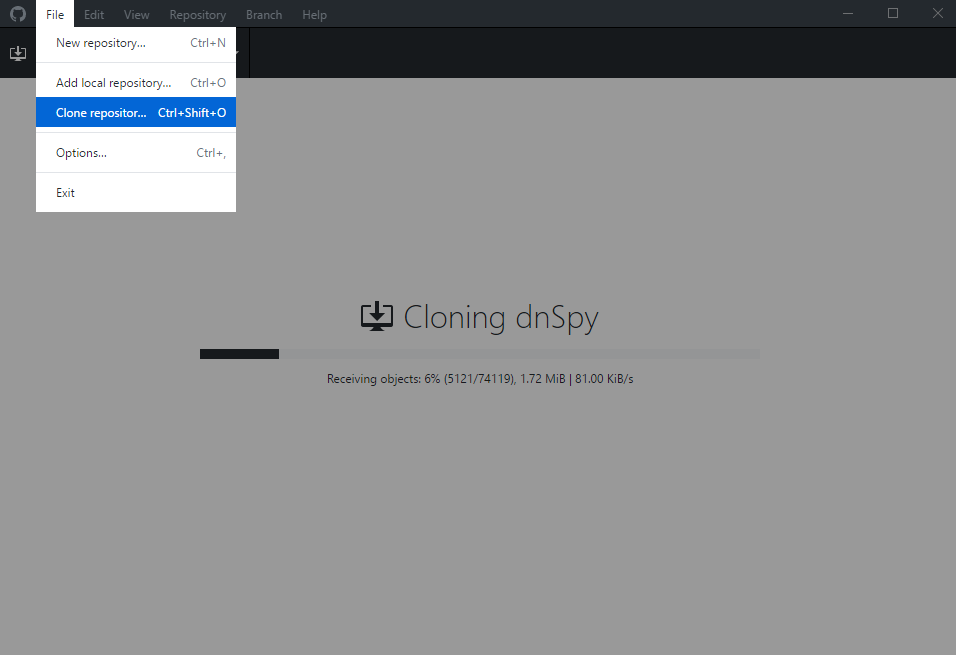Select Add local repository menu entry
This screenshot has height=655, width=956.
click(x=136, y=82)
